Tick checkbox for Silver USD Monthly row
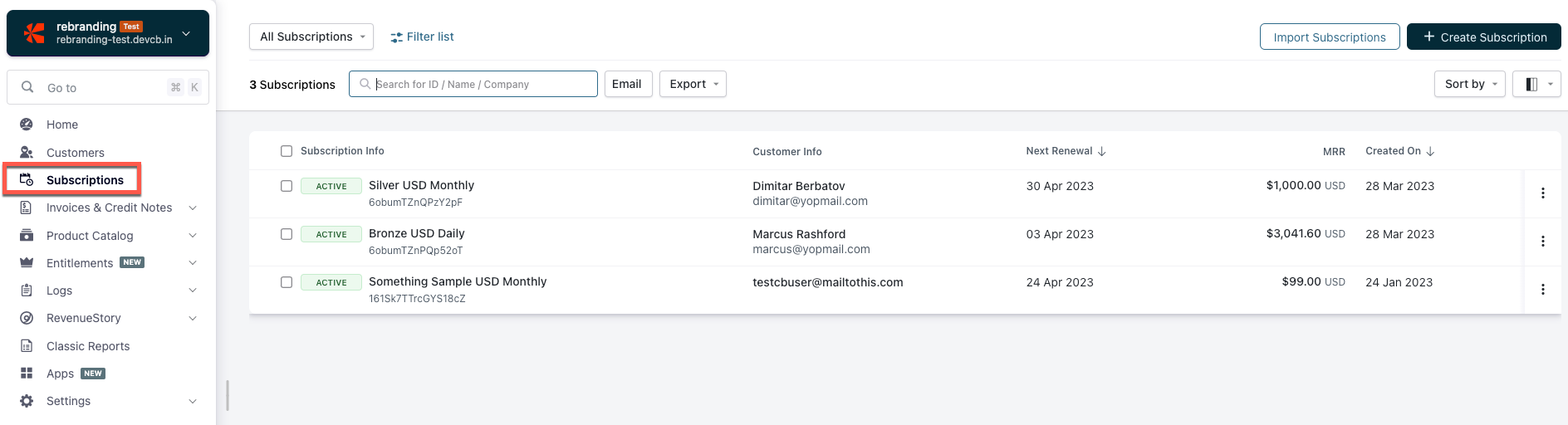Screen dimensions: 1568x425 [x=287, y=186]
